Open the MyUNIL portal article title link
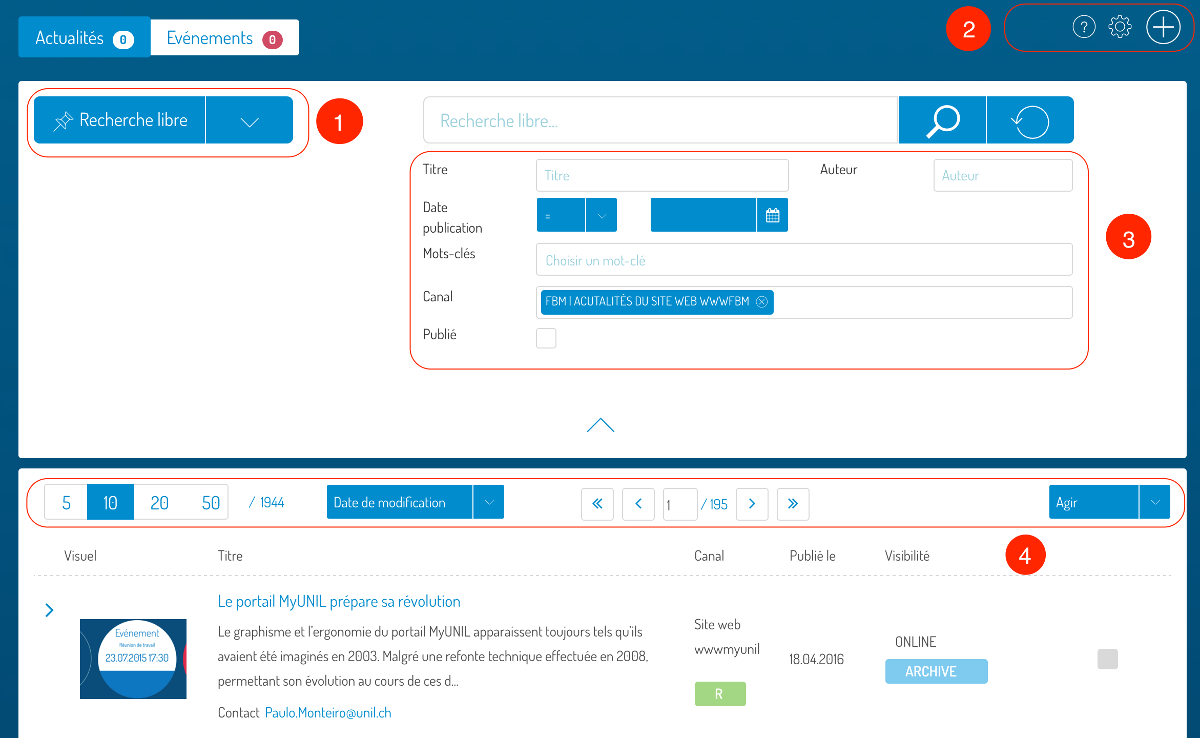 coord(339,602)
